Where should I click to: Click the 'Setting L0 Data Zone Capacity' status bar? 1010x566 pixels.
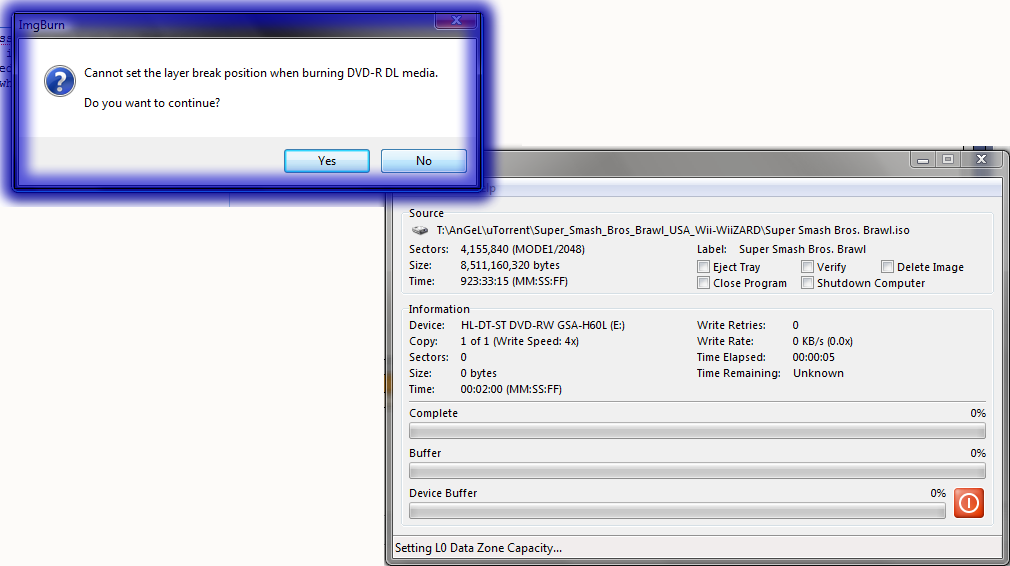480,548
